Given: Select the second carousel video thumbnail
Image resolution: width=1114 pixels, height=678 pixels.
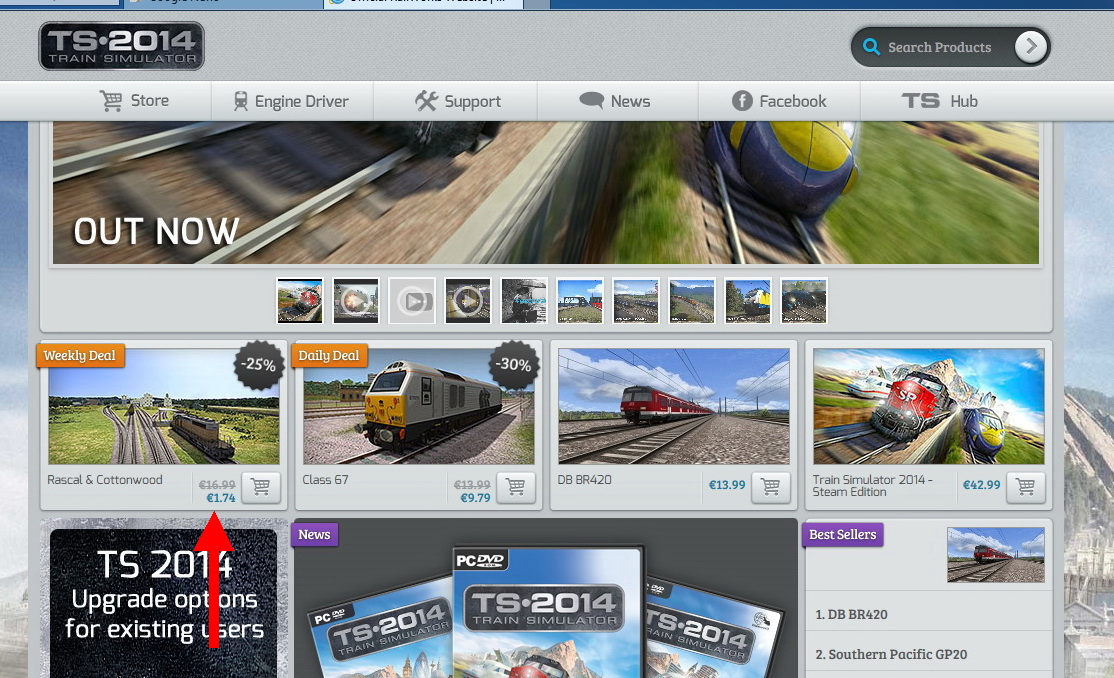Looking at the screenshot, I should 356,301.
